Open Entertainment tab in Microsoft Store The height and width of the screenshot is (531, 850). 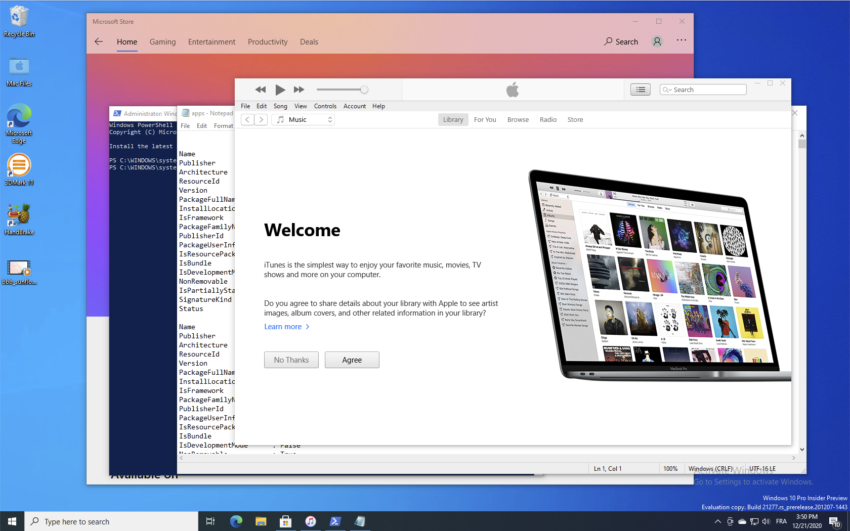(211, 42)
